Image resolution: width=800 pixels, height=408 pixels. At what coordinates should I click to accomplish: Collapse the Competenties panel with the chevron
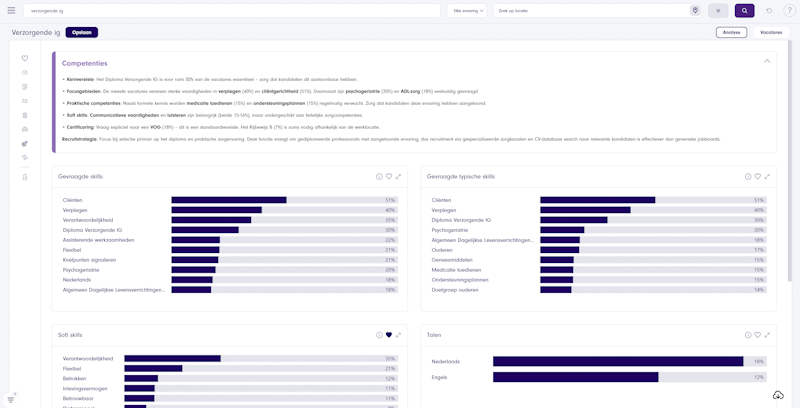click(767, 61)
